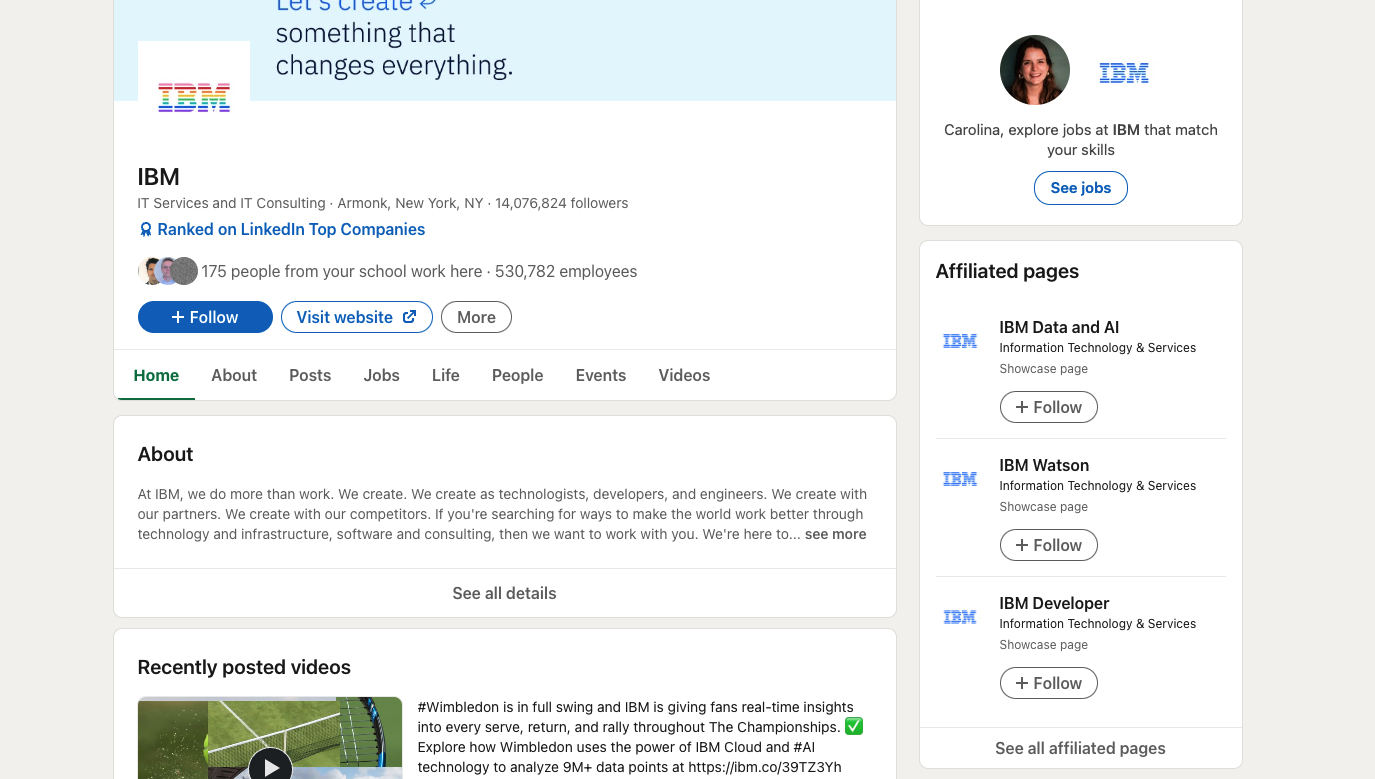
Task: Click the external link icon on Visit website
Action: tap(410, 316)
